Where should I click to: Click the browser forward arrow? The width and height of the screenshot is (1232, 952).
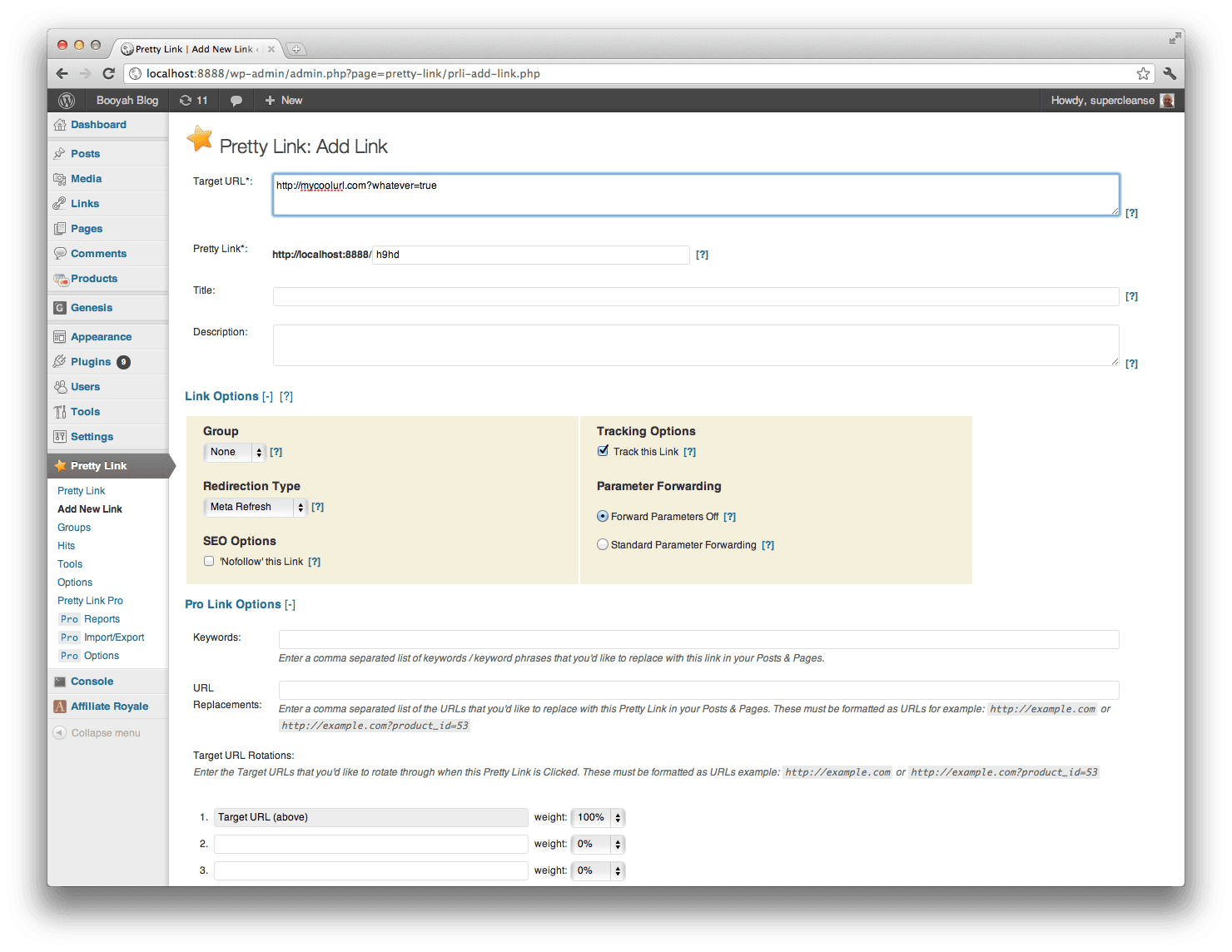tap(85, 73)
